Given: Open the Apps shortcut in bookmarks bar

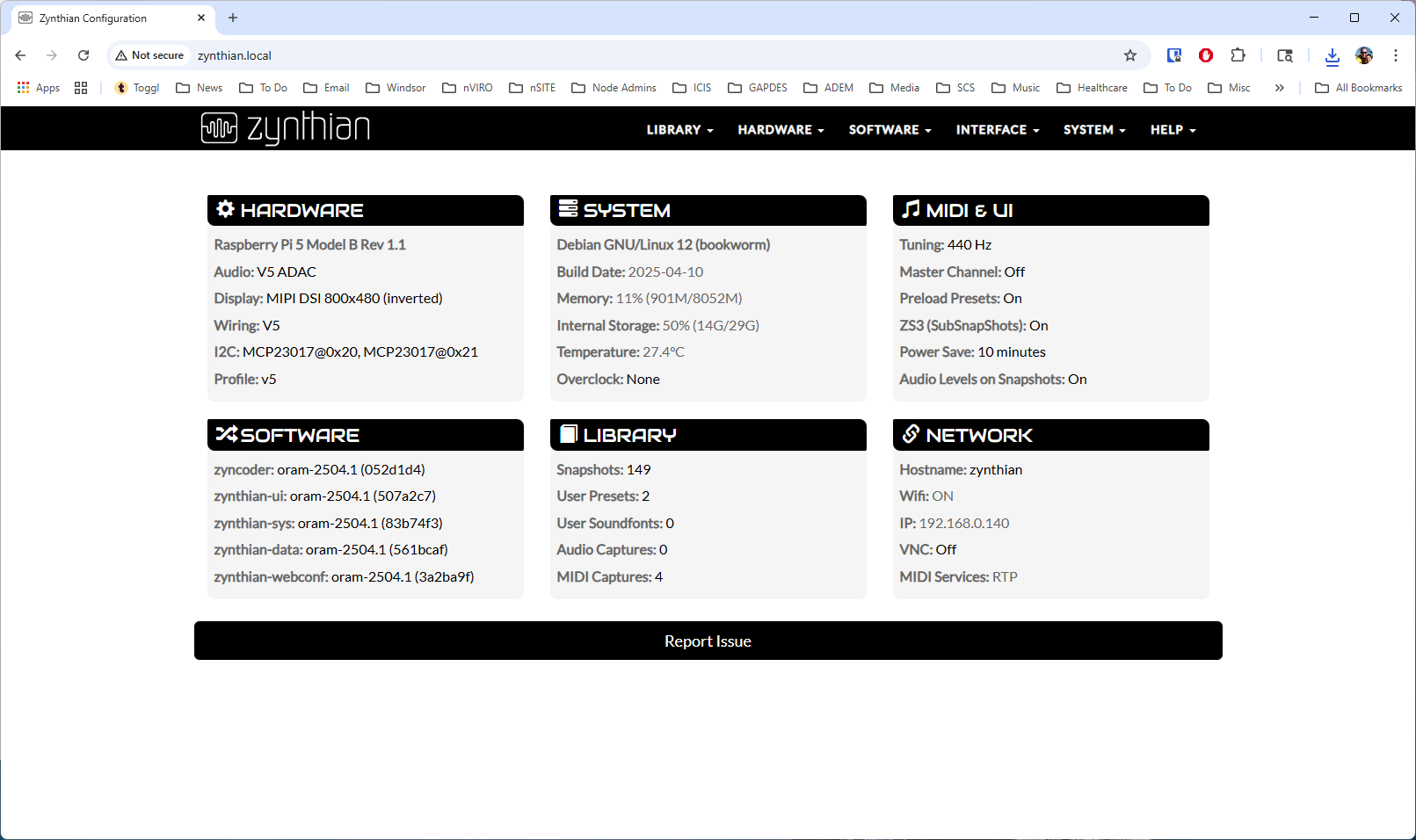Looking at the screenshot, I should click(39, 88).
